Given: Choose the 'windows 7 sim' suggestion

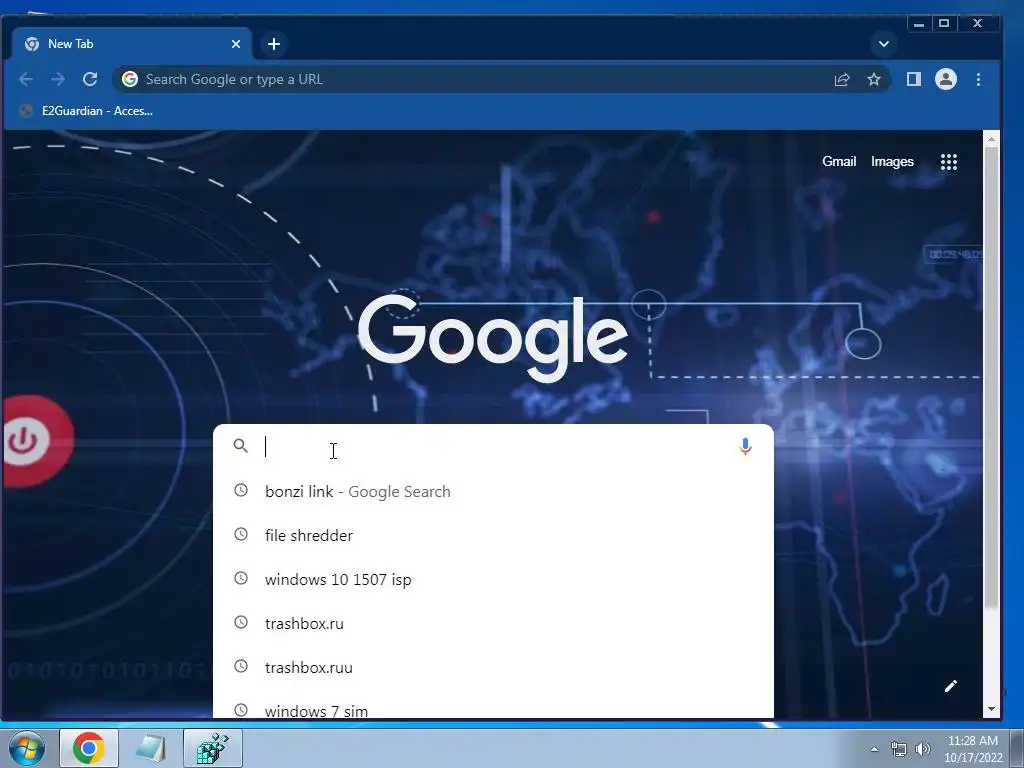Looking at the screenshot, I should coord(493,705).
